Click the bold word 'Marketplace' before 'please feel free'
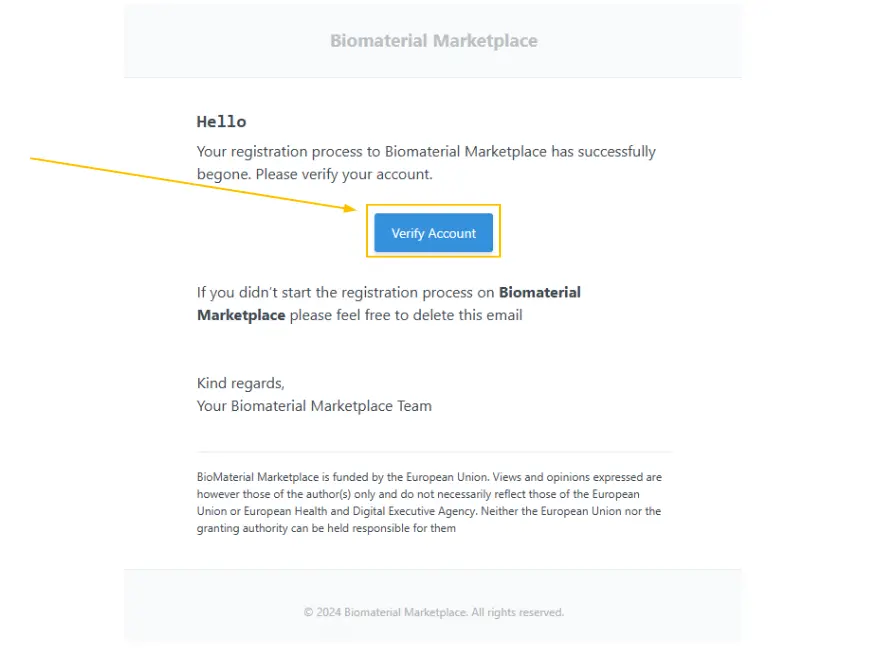The height and width of the screenshot is (655, 874). [241, 315]
